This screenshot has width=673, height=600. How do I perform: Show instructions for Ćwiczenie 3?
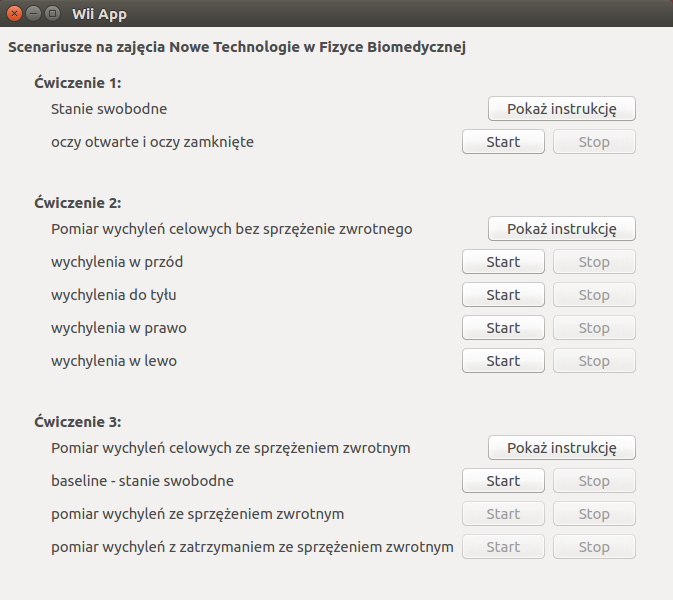coord(561,447)
